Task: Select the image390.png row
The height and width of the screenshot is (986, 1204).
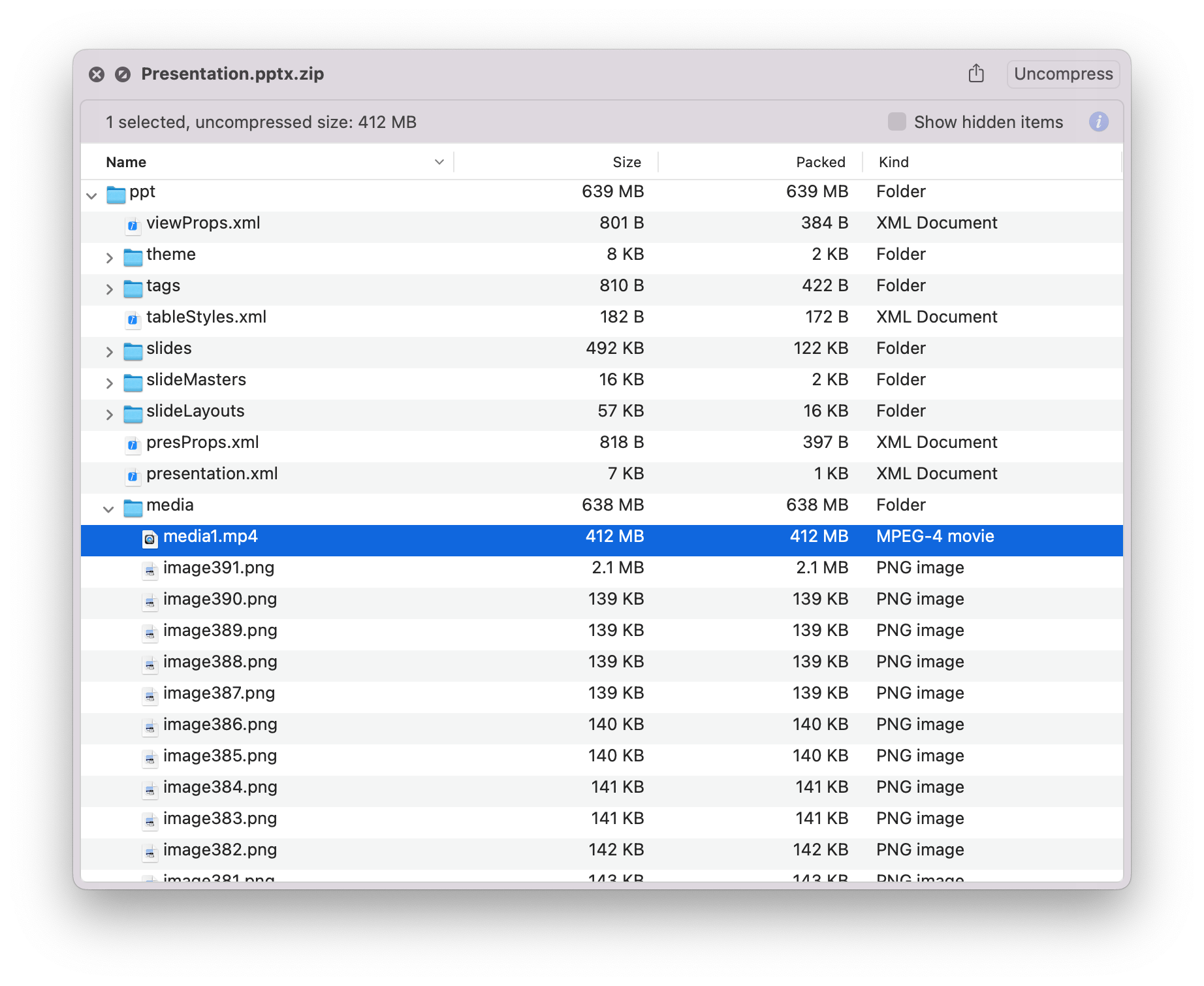Action: point(602,599)
